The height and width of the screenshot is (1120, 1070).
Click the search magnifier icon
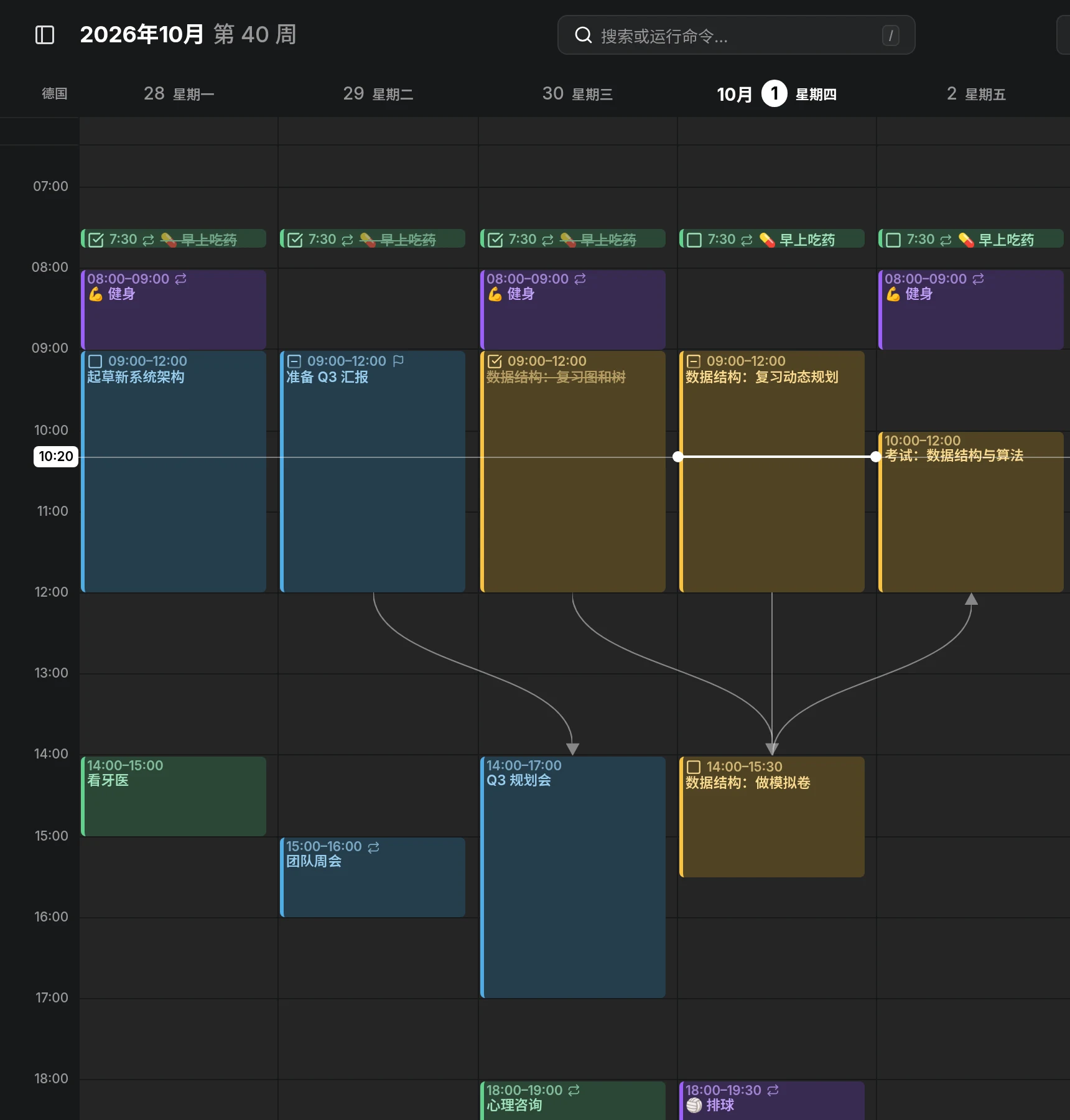583,35
